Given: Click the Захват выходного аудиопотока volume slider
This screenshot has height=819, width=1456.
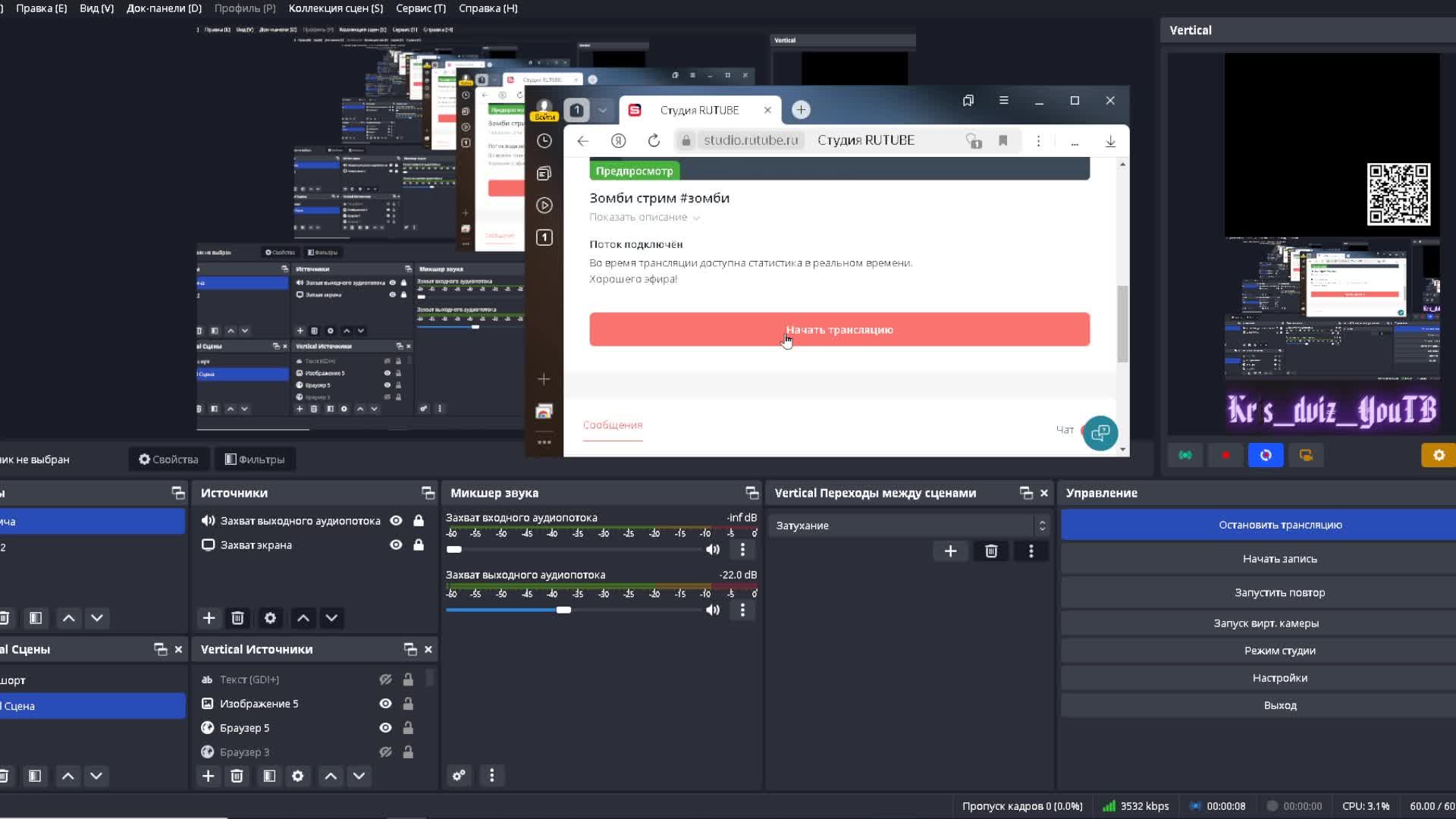Looking at the screenshot, I should (563, 610).
